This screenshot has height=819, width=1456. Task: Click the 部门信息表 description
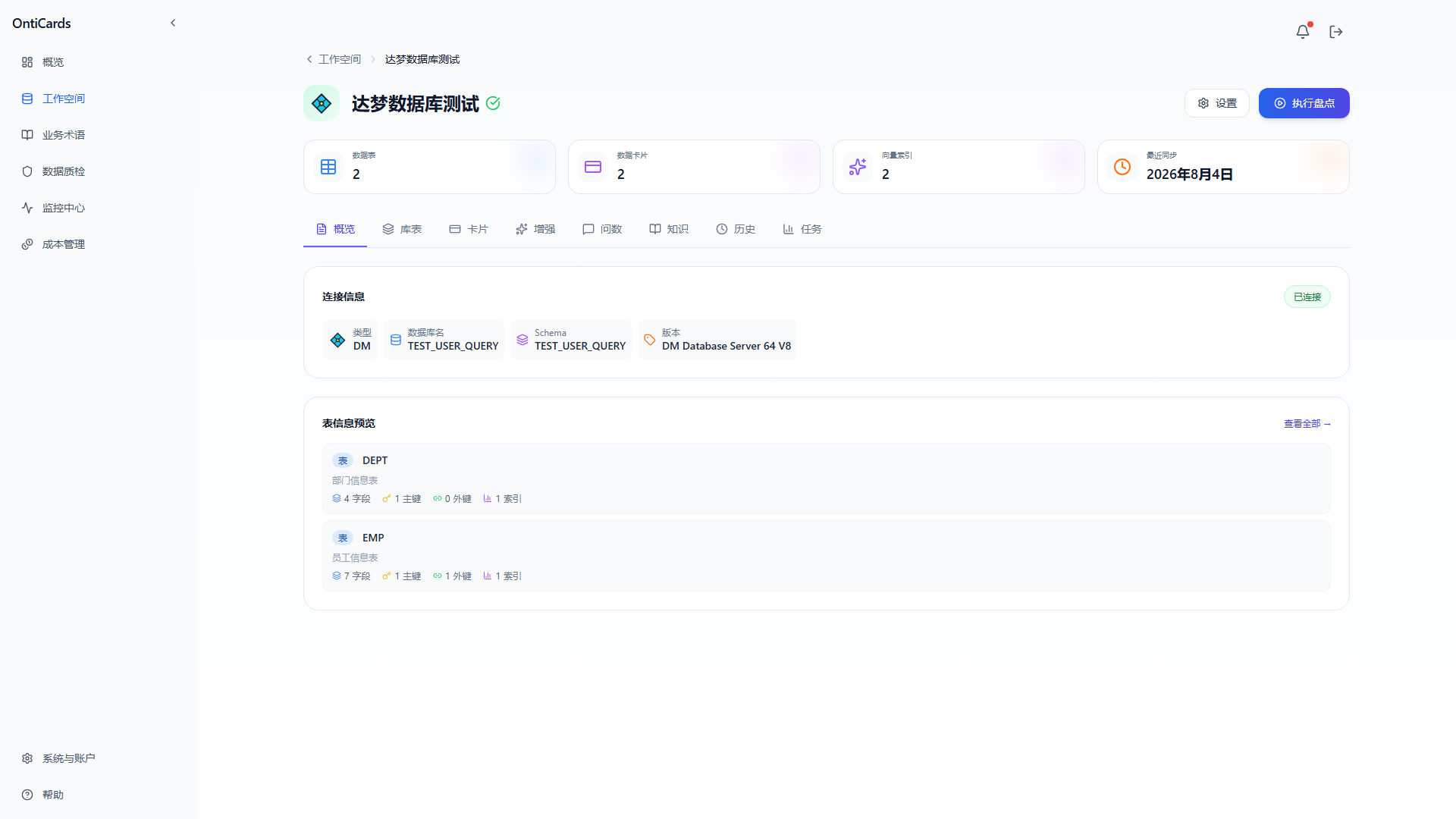(x=355, y=481)
